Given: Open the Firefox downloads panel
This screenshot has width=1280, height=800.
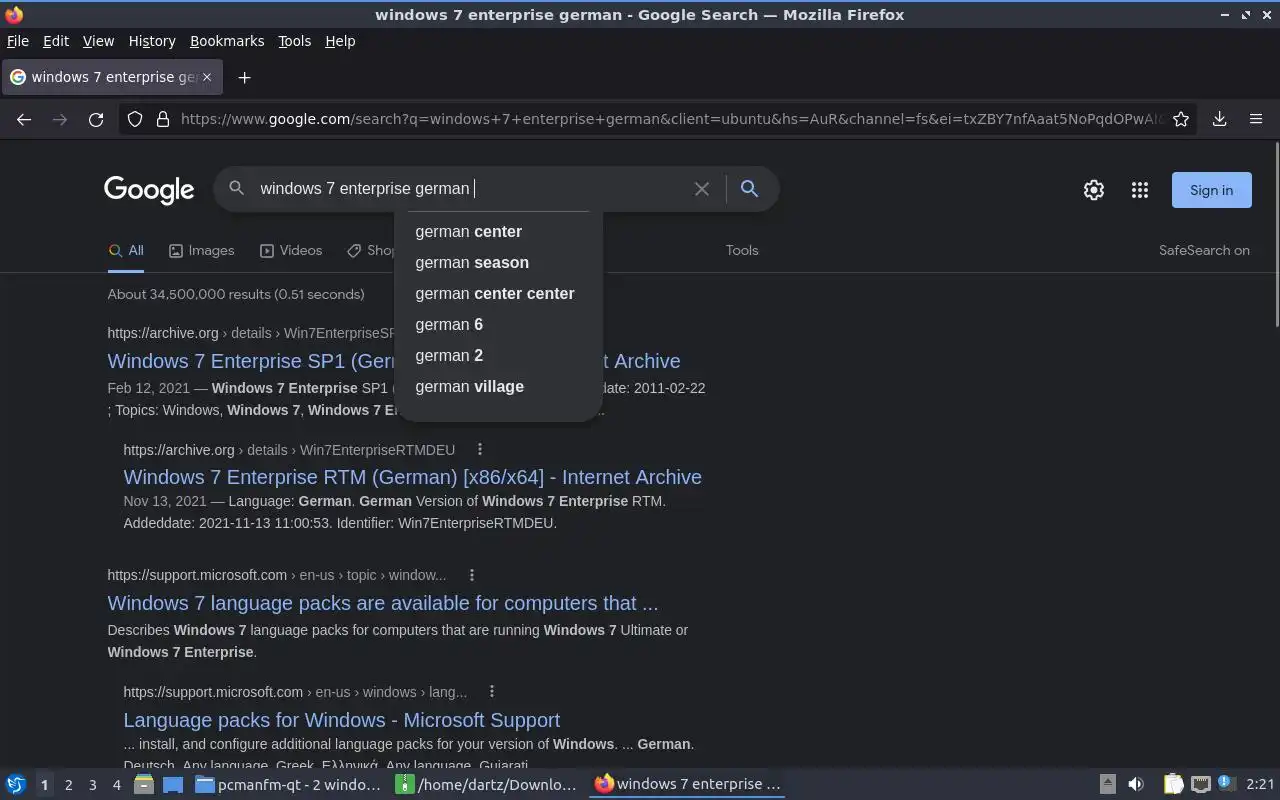Looking at the screenshot, I should point(1220,119).
